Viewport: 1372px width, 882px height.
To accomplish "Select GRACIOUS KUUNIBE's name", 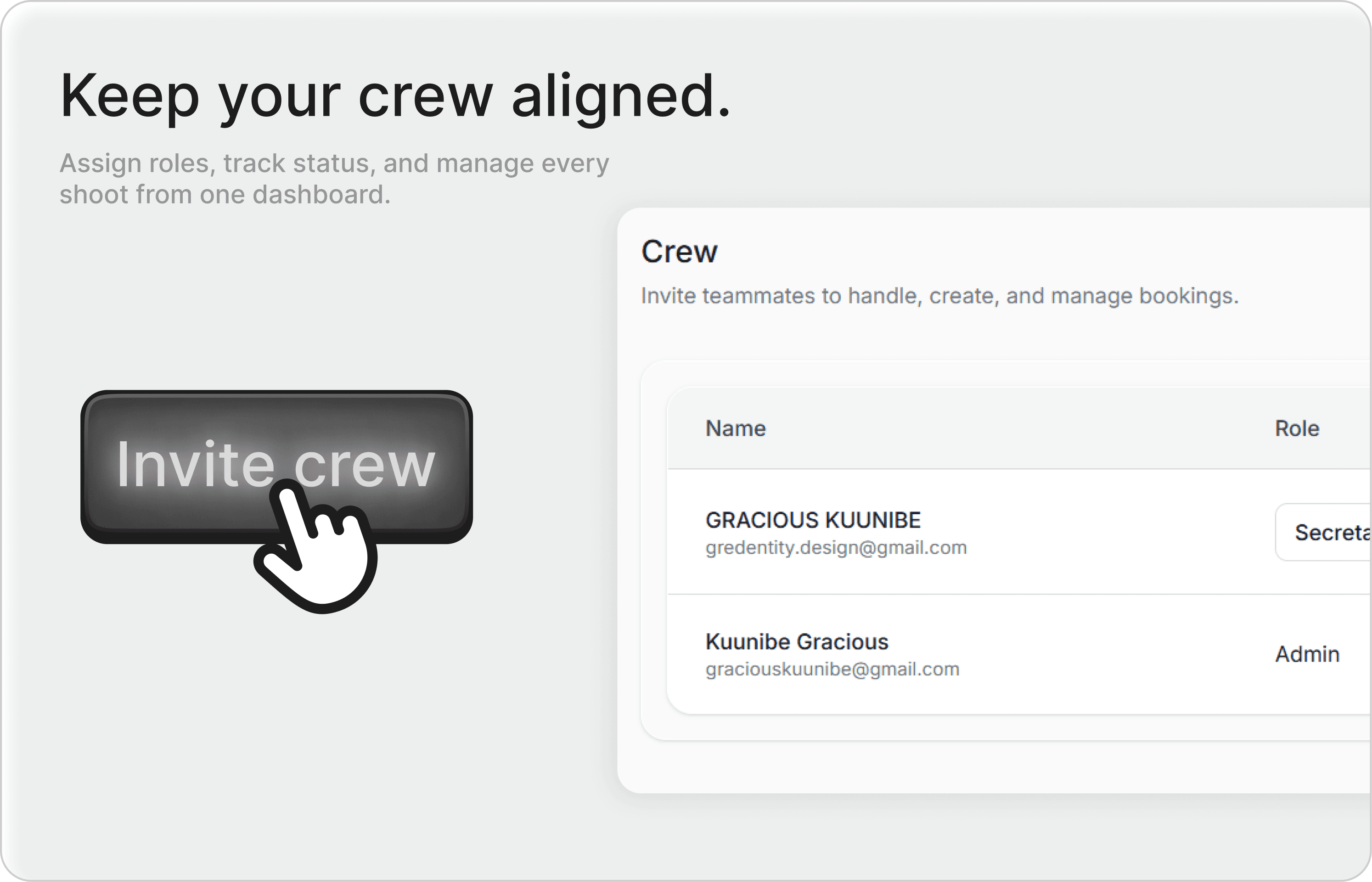I will (x=813, y=520).
